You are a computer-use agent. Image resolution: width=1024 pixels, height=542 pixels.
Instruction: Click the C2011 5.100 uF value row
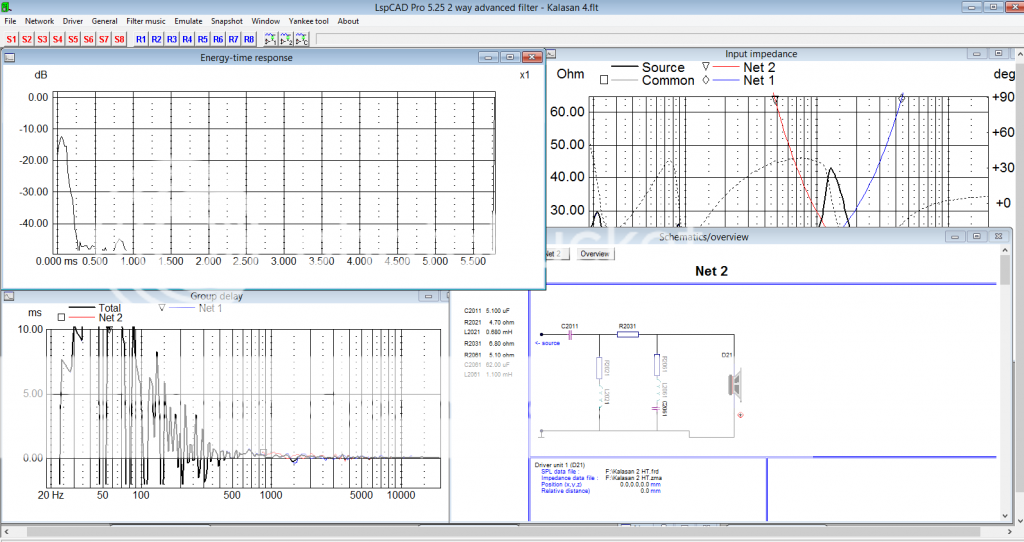487,311
